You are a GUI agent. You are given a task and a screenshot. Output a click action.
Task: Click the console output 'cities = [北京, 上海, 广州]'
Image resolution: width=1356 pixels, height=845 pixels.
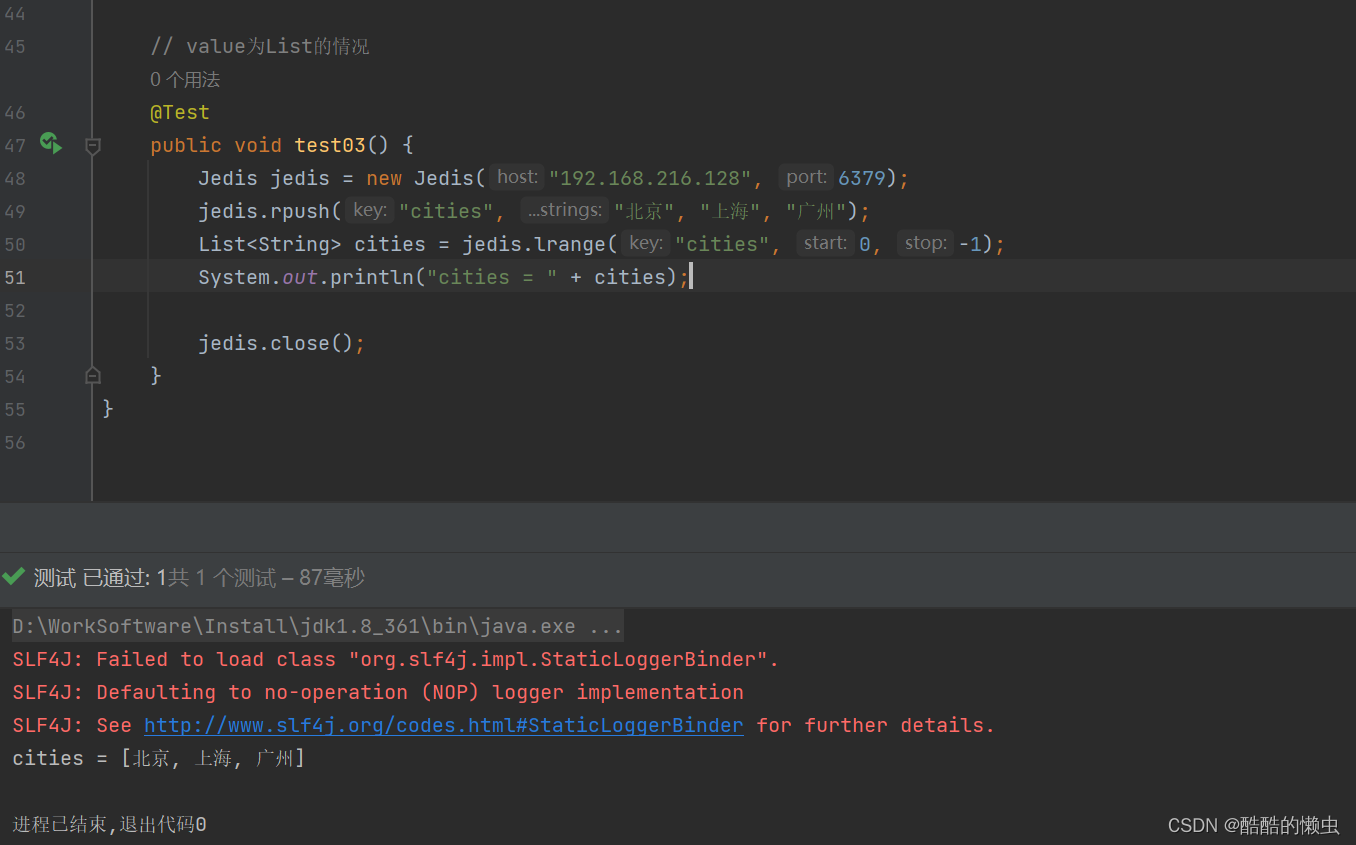(x=158, y=758)
